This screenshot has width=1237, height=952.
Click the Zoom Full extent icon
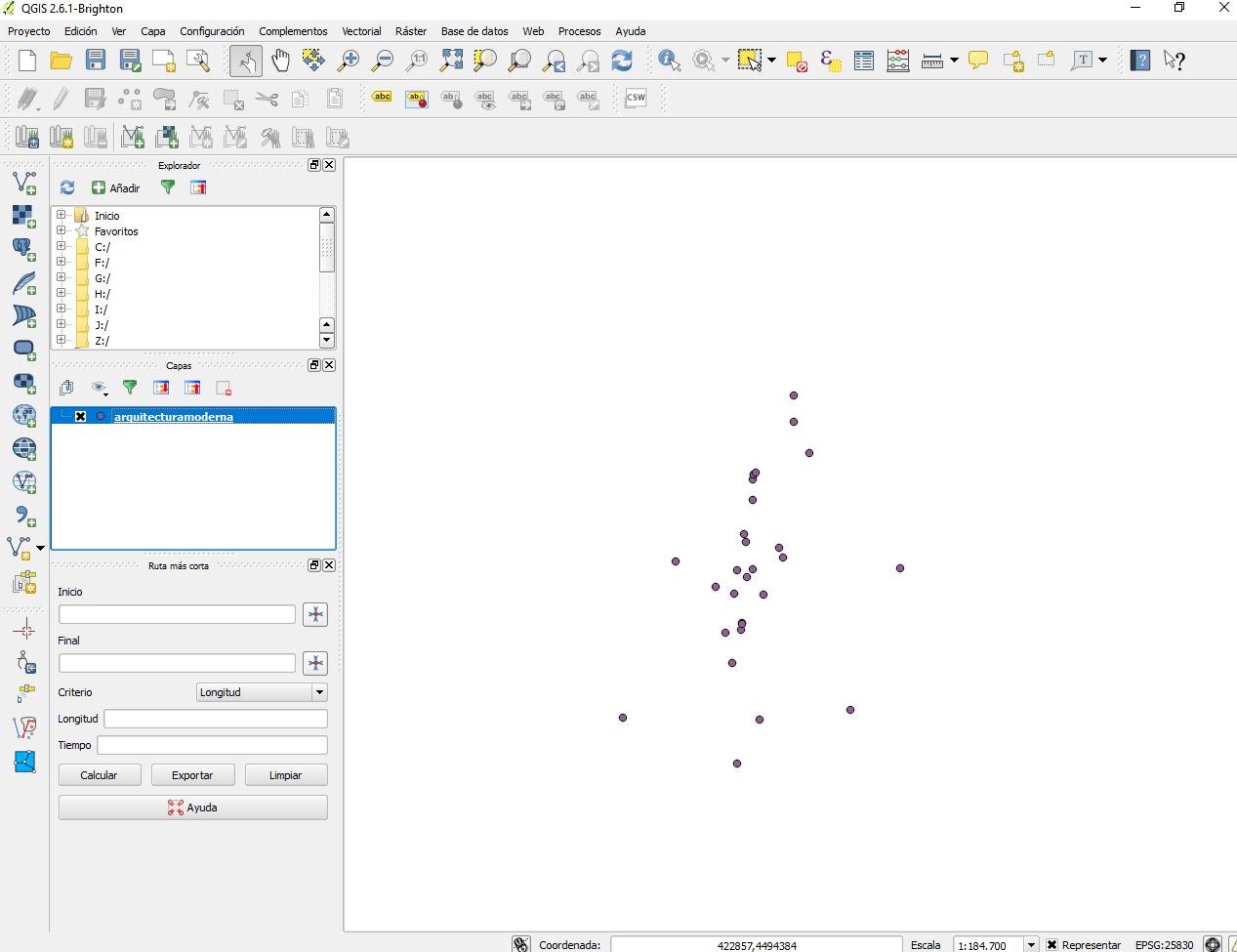451,61
